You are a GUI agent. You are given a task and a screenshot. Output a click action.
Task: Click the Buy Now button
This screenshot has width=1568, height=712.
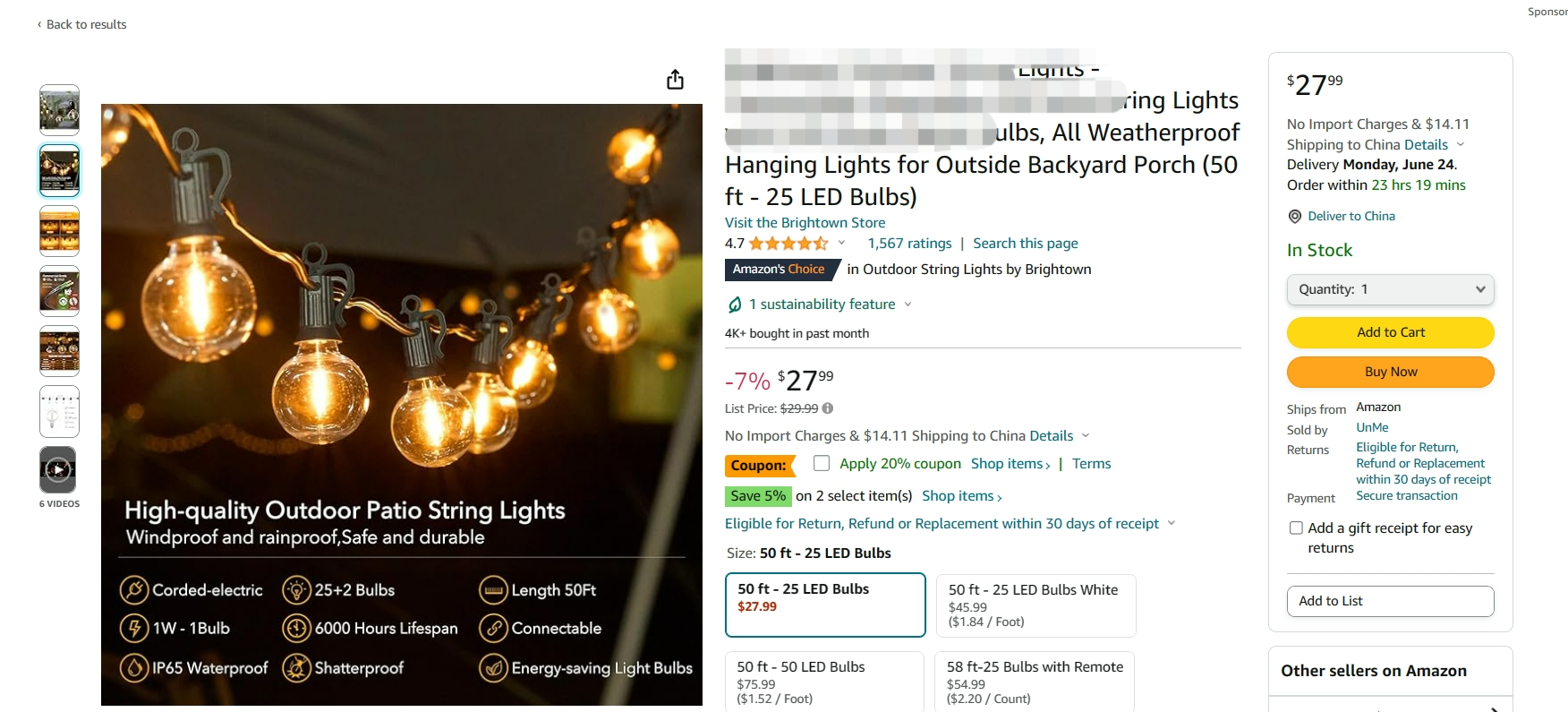[1390, 372]
